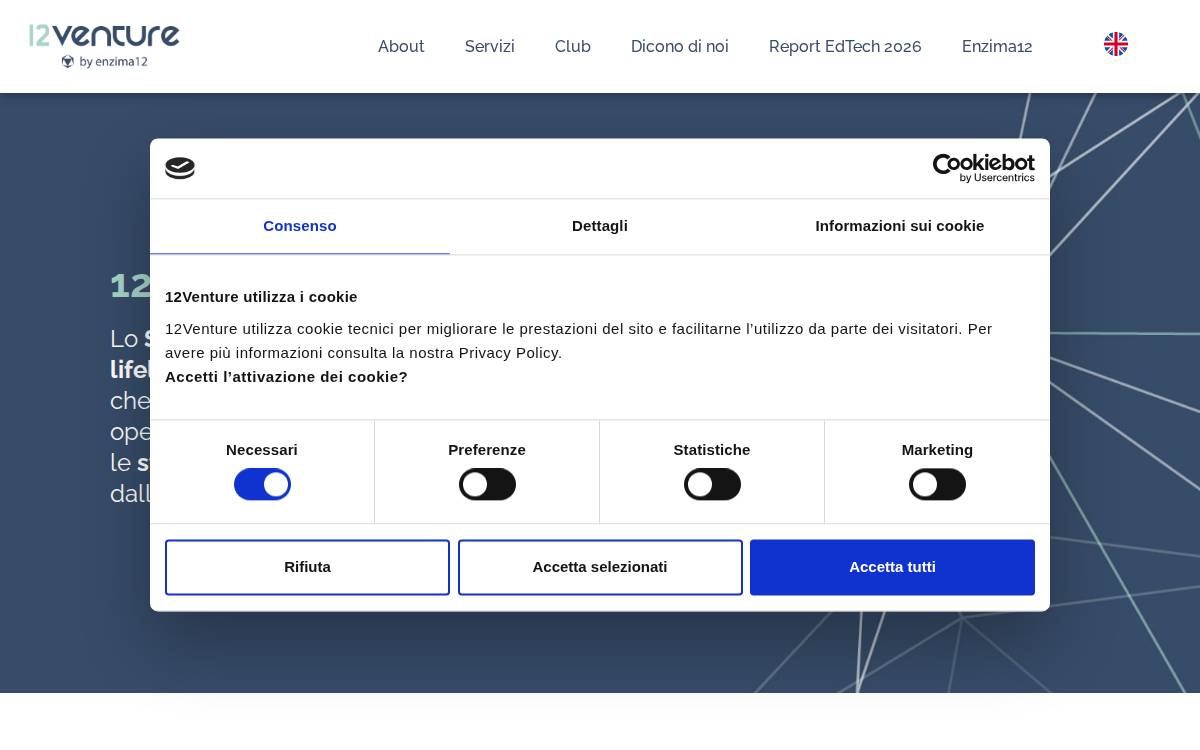Visit the Enzima12 link
Viewport: 1200px width, 750px height.
tap(997, 46)
